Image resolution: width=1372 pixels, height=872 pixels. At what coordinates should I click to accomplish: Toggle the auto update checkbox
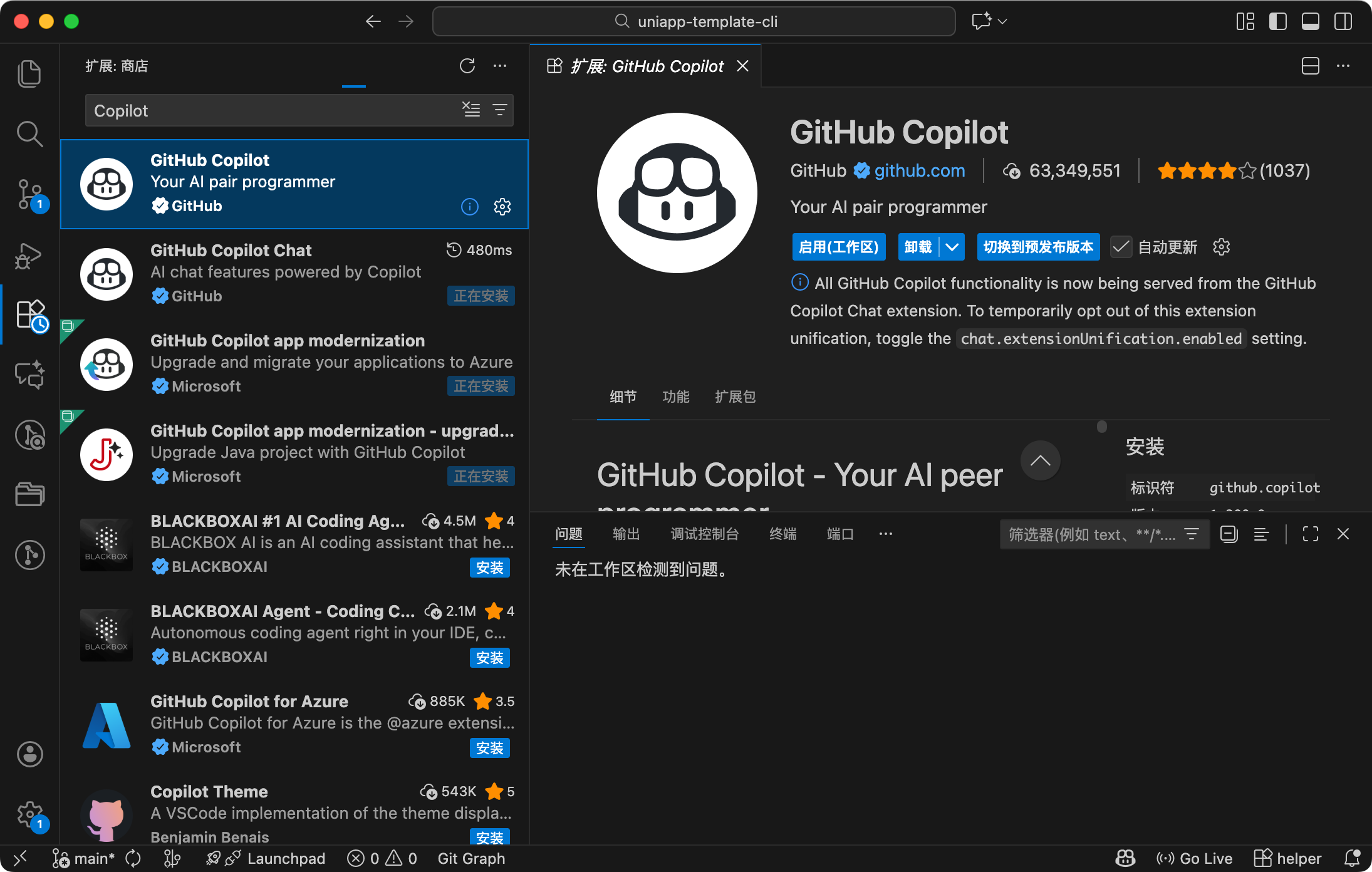point(1121,247)
